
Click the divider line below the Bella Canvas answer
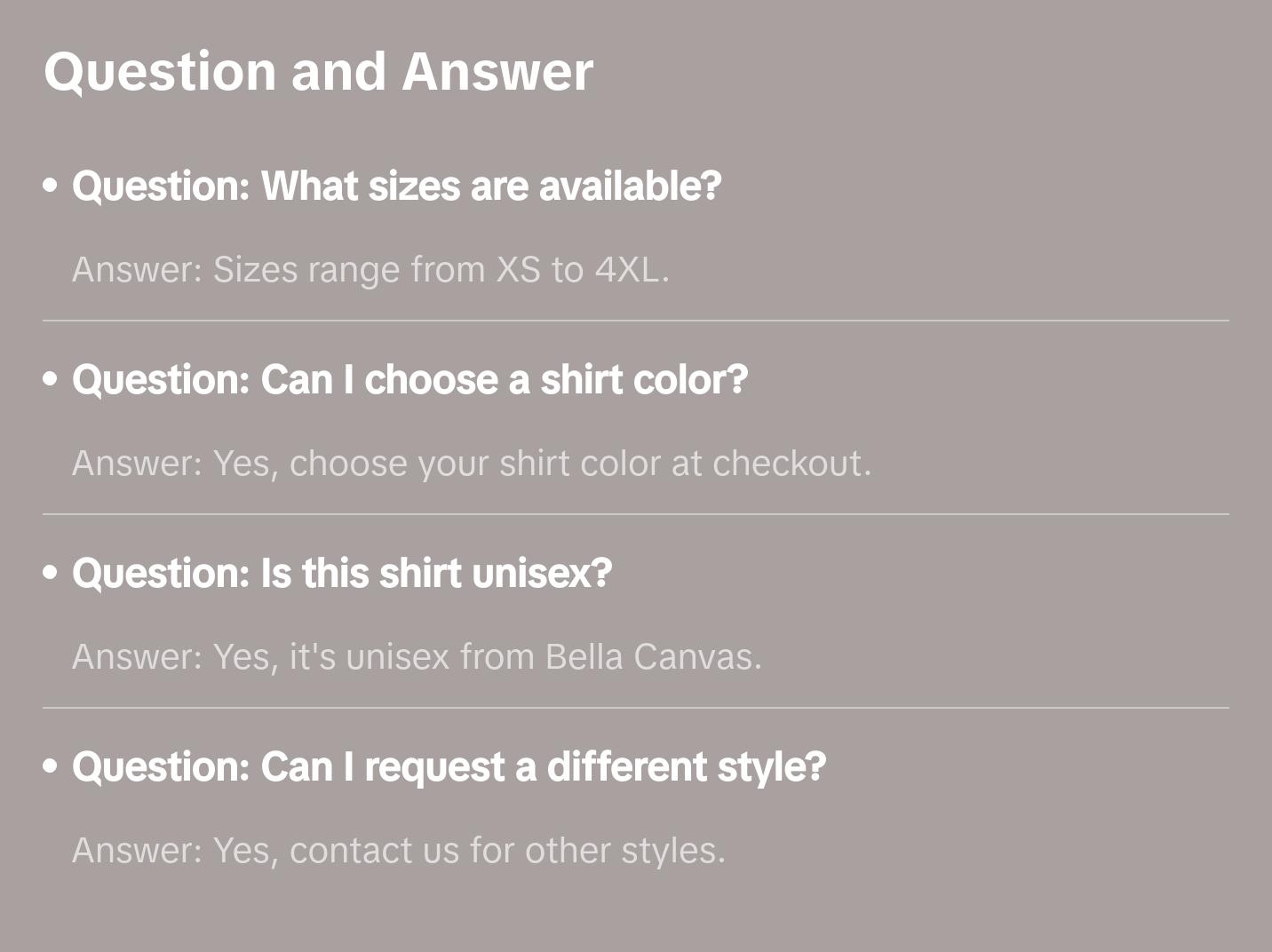pos(636,708)
